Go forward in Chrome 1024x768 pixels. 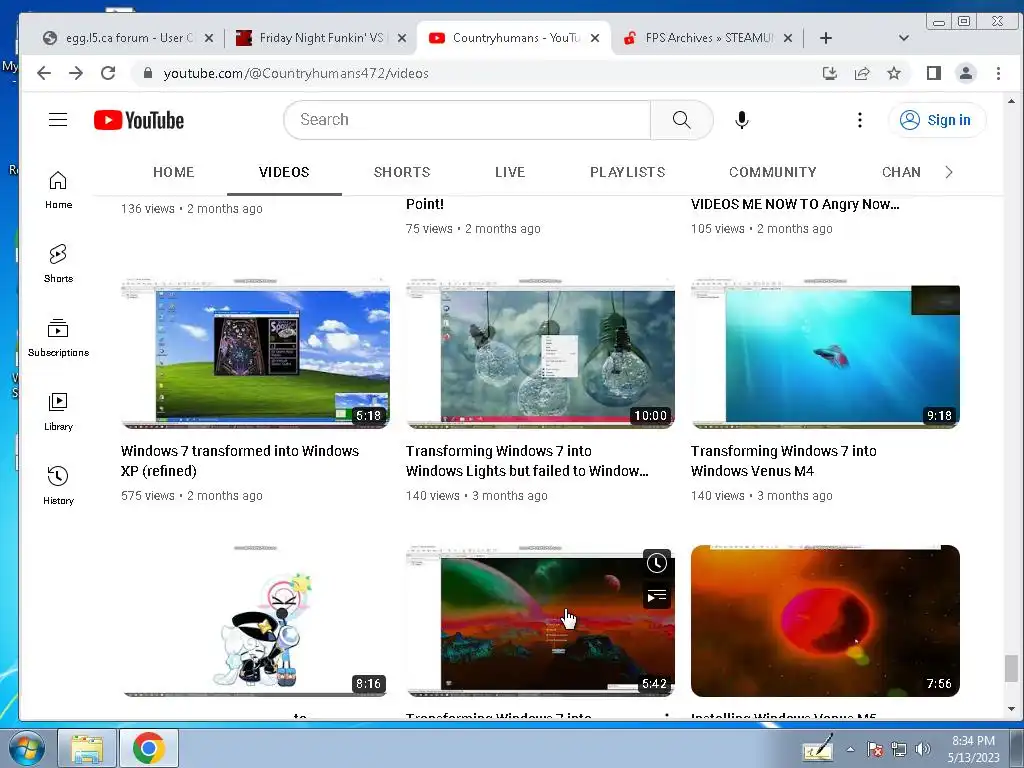coord(76,73)
